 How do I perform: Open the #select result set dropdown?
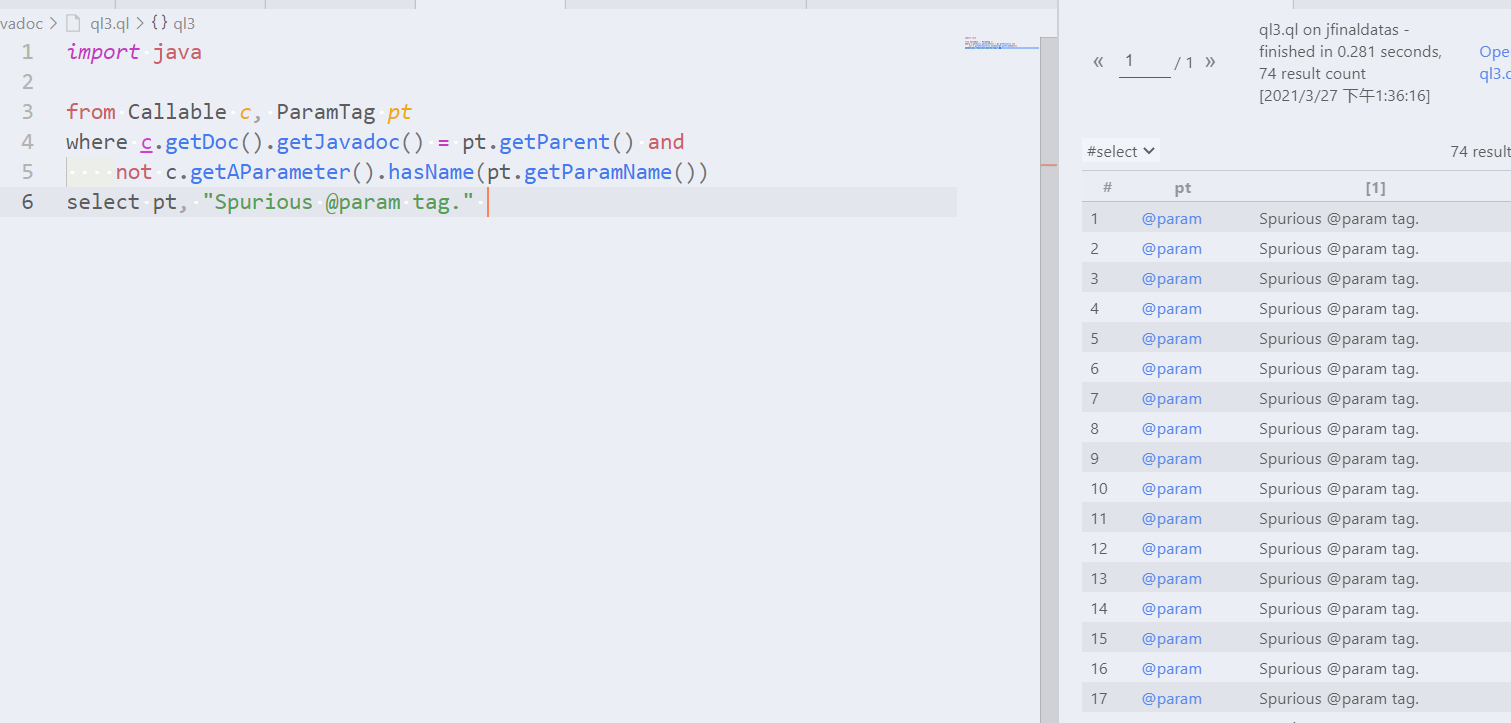click(x=1121, y=151)
